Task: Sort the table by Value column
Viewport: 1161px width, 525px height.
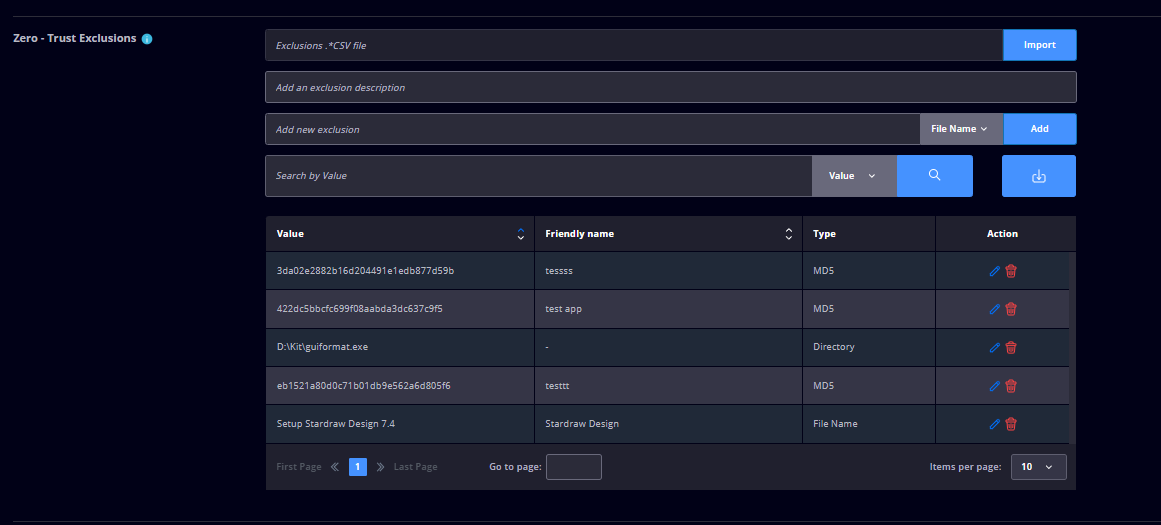Action: click(521, 234)
